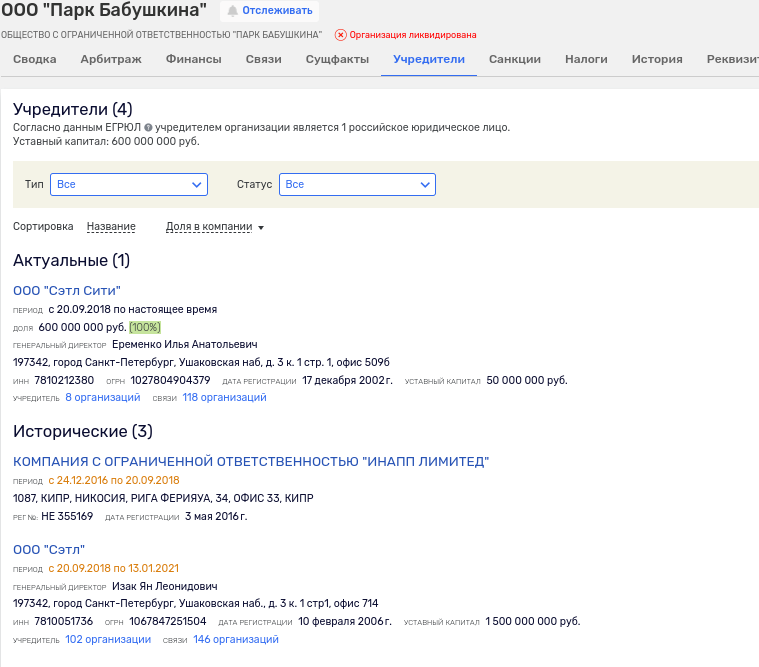759x667 pixels.
Task: Click the green 100% share badge
Action: pos(145,327)
